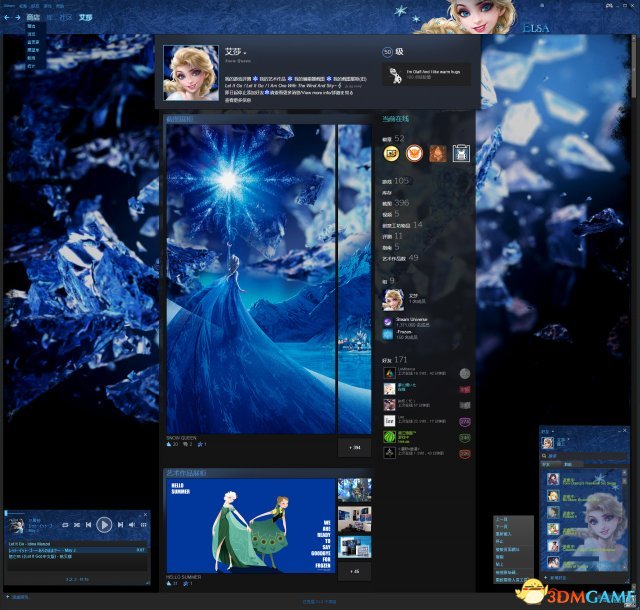Expand the 好友 dropdown in friends window title
This screenshot has height=610, width=640.
point(553,431)
